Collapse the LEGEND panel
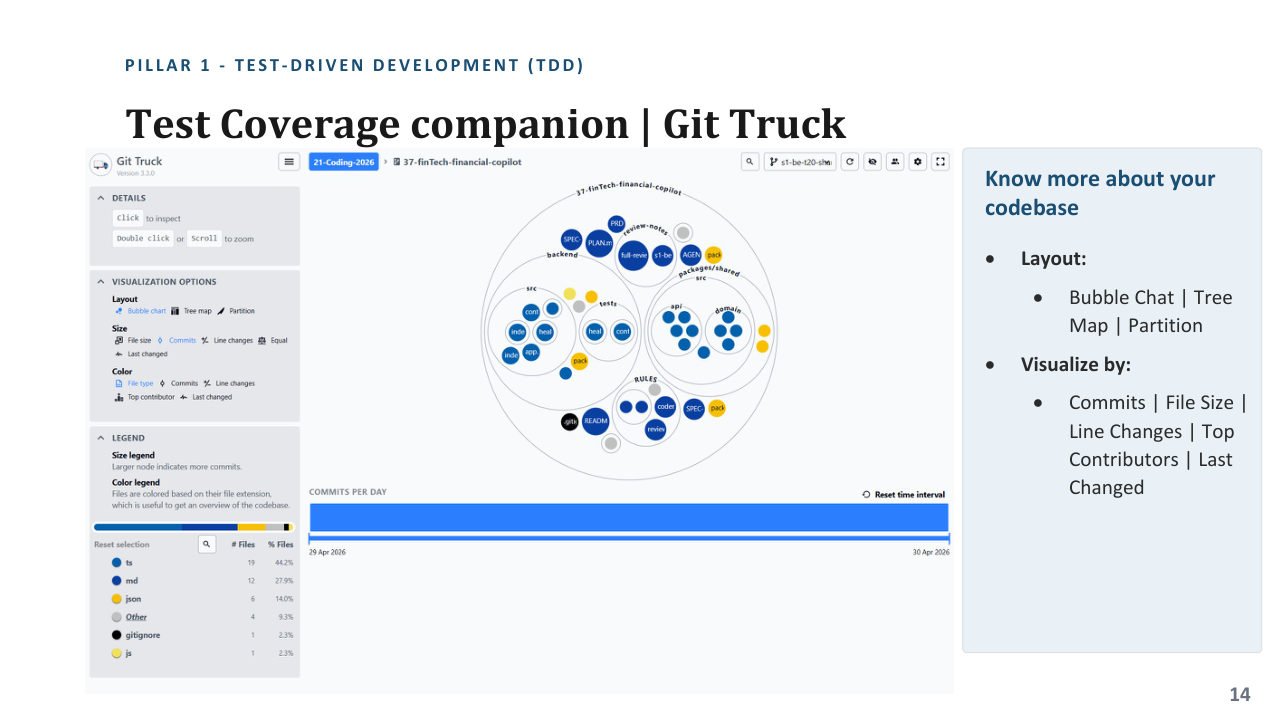The width and height of the screenshot is (1280, 720). pyautogui.click(x=101, y=438)
